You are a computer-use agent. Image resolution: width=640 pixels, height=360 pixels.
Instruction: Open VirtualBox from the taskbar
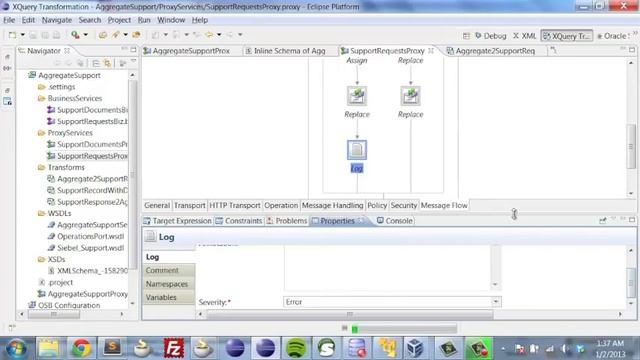point(416,348)
